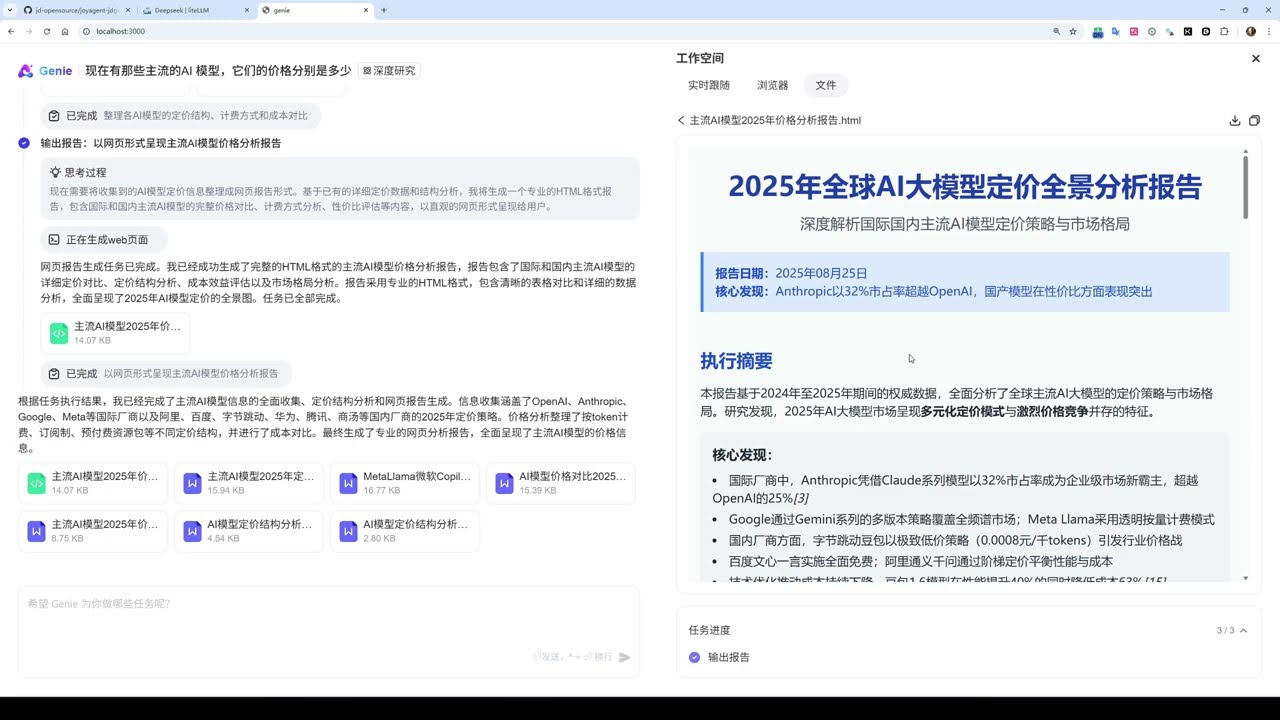Click the 核心发现 heading in summary box
The height and width of the screenshot is (720, 1280).
(x=743, y=455)
